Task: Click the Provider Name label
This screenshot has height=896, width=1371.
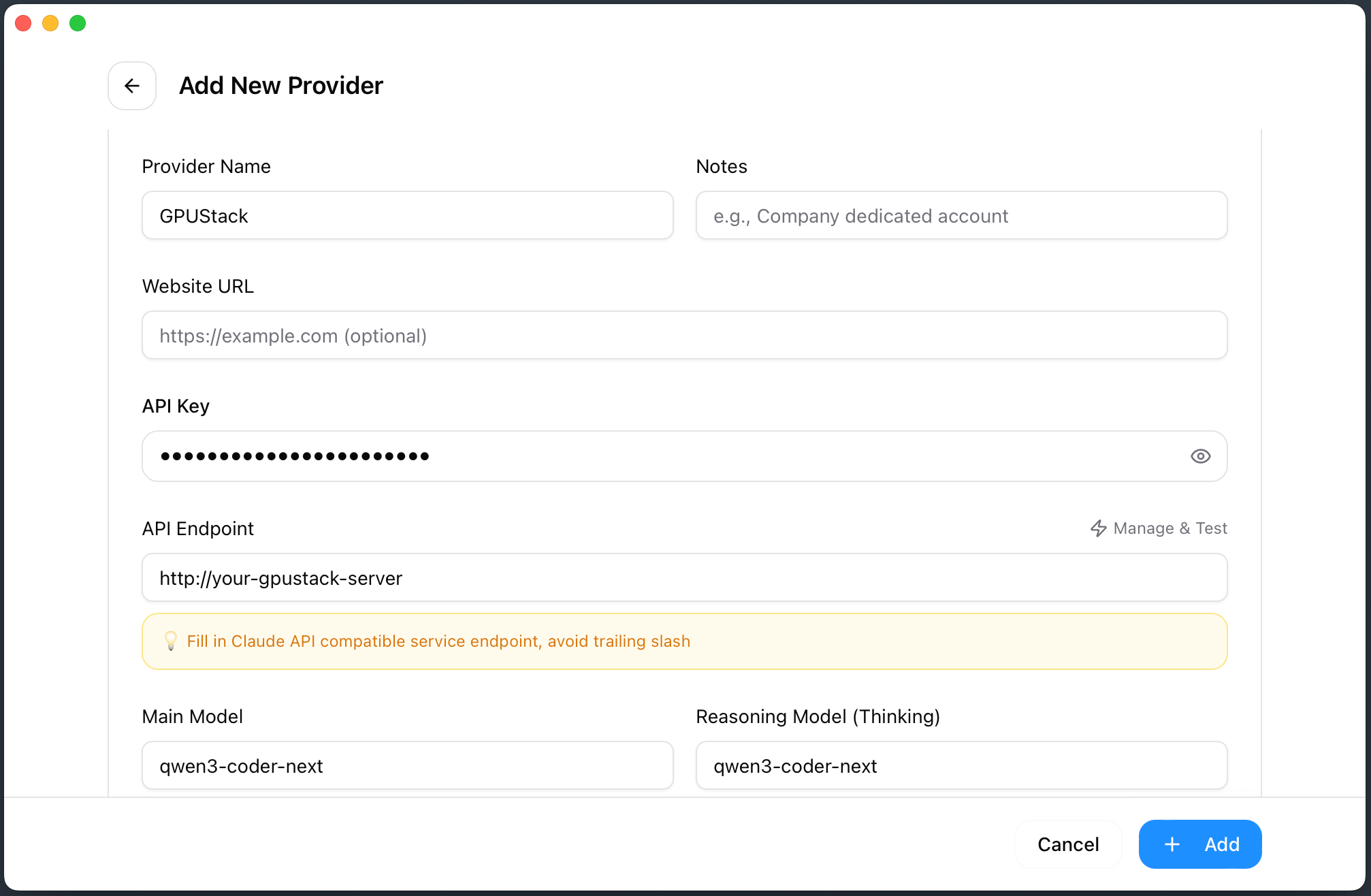Action: tap(206, 166)
